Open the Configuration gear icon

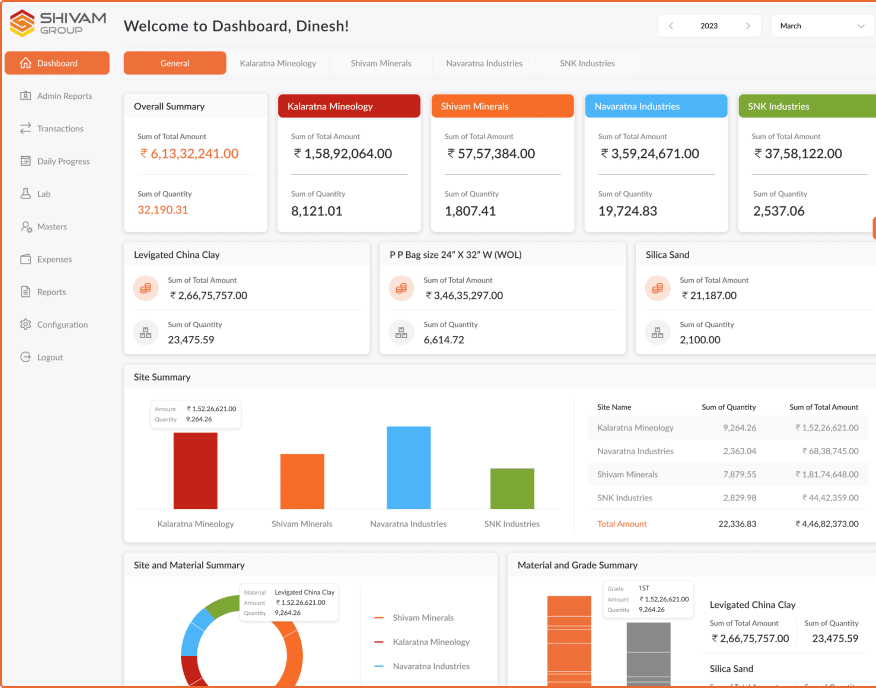click(x=26, y=325)
